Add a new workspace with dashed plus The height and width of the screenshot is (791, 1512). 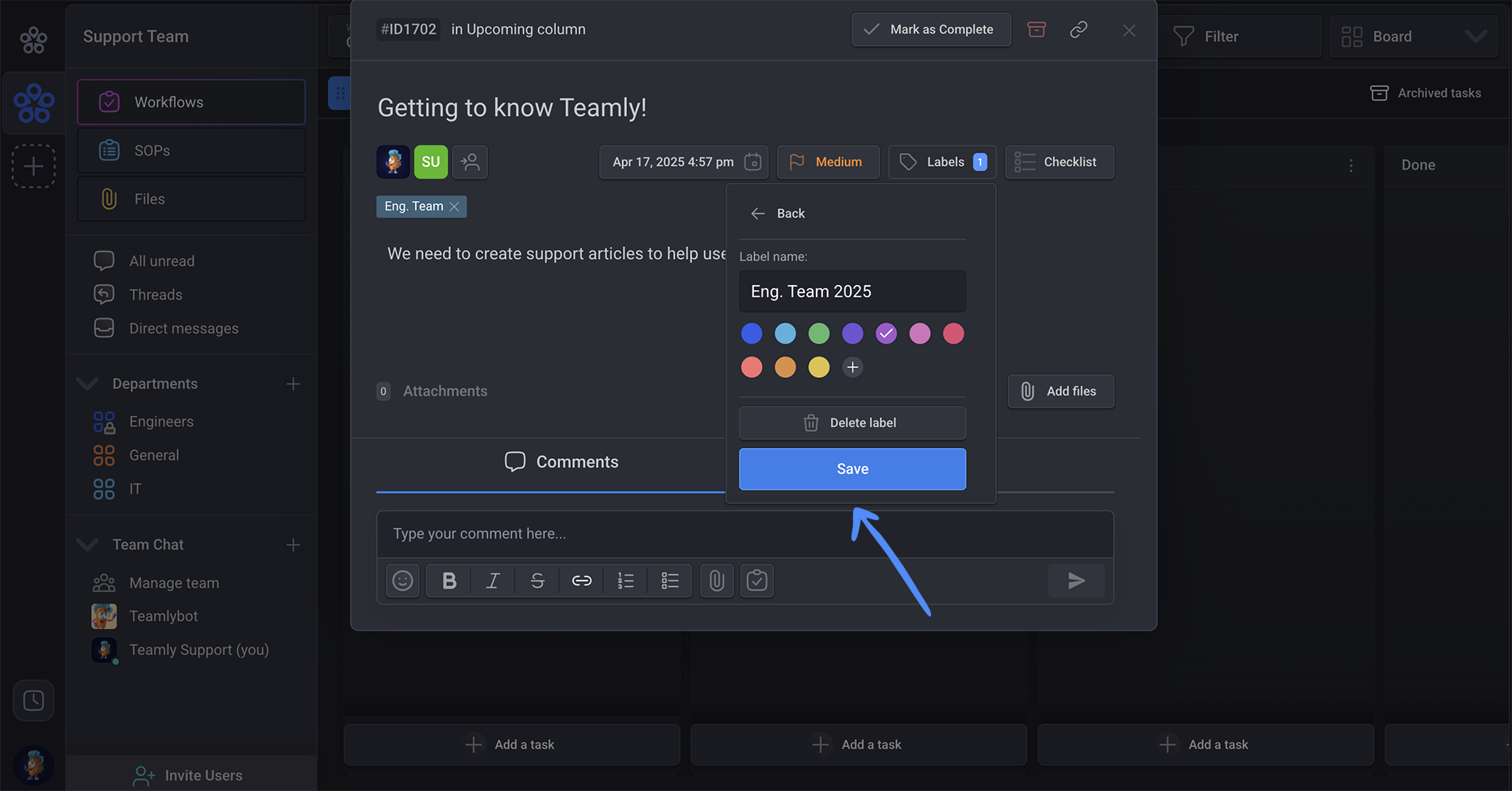tap(33, 167)
